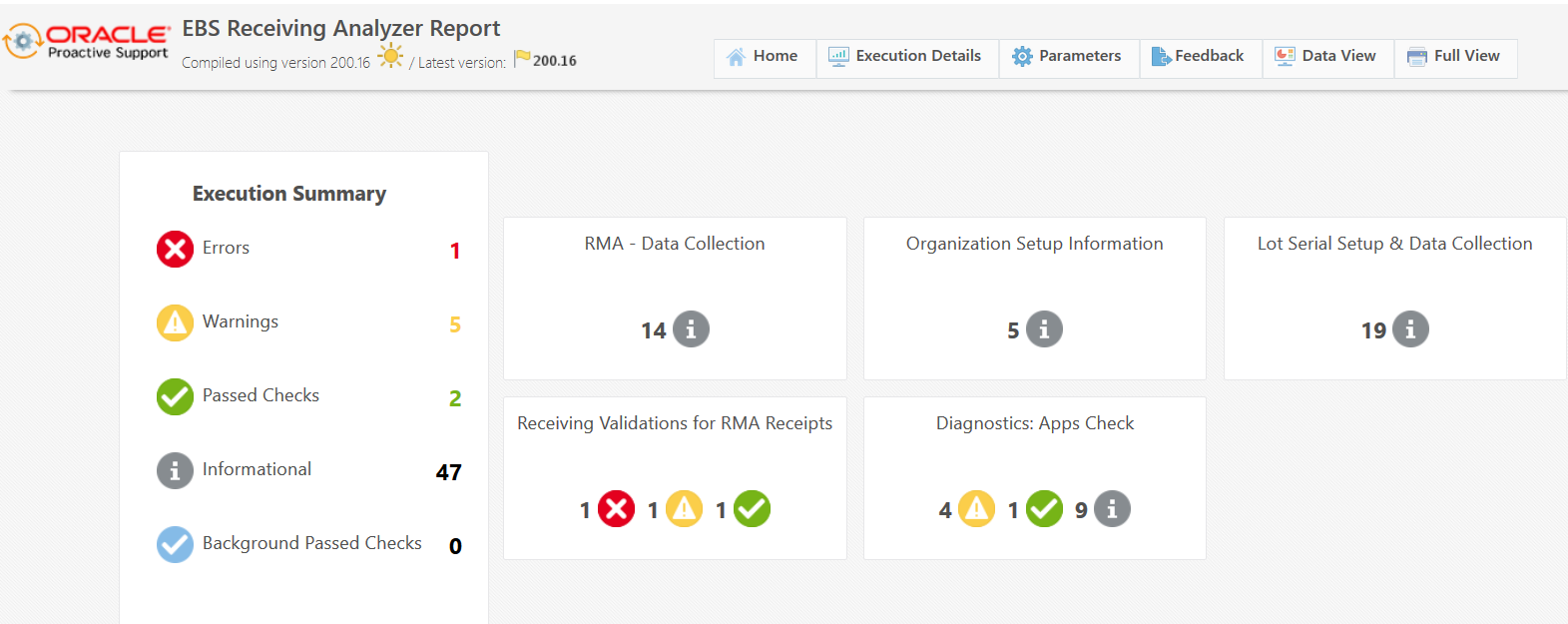The image size is (1568, 624).
Task: Click the red Errors icon in Execution Summary
Action: (x=175, y=249)
